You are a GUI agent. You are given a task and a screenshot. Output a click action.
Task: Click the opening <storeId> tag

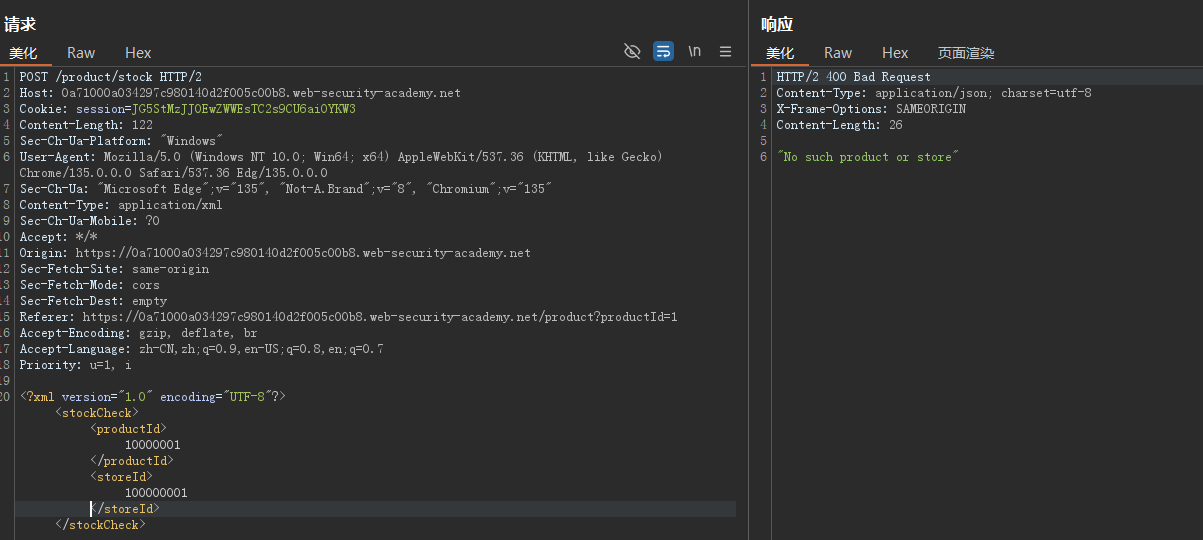click(x=121, y=477)
